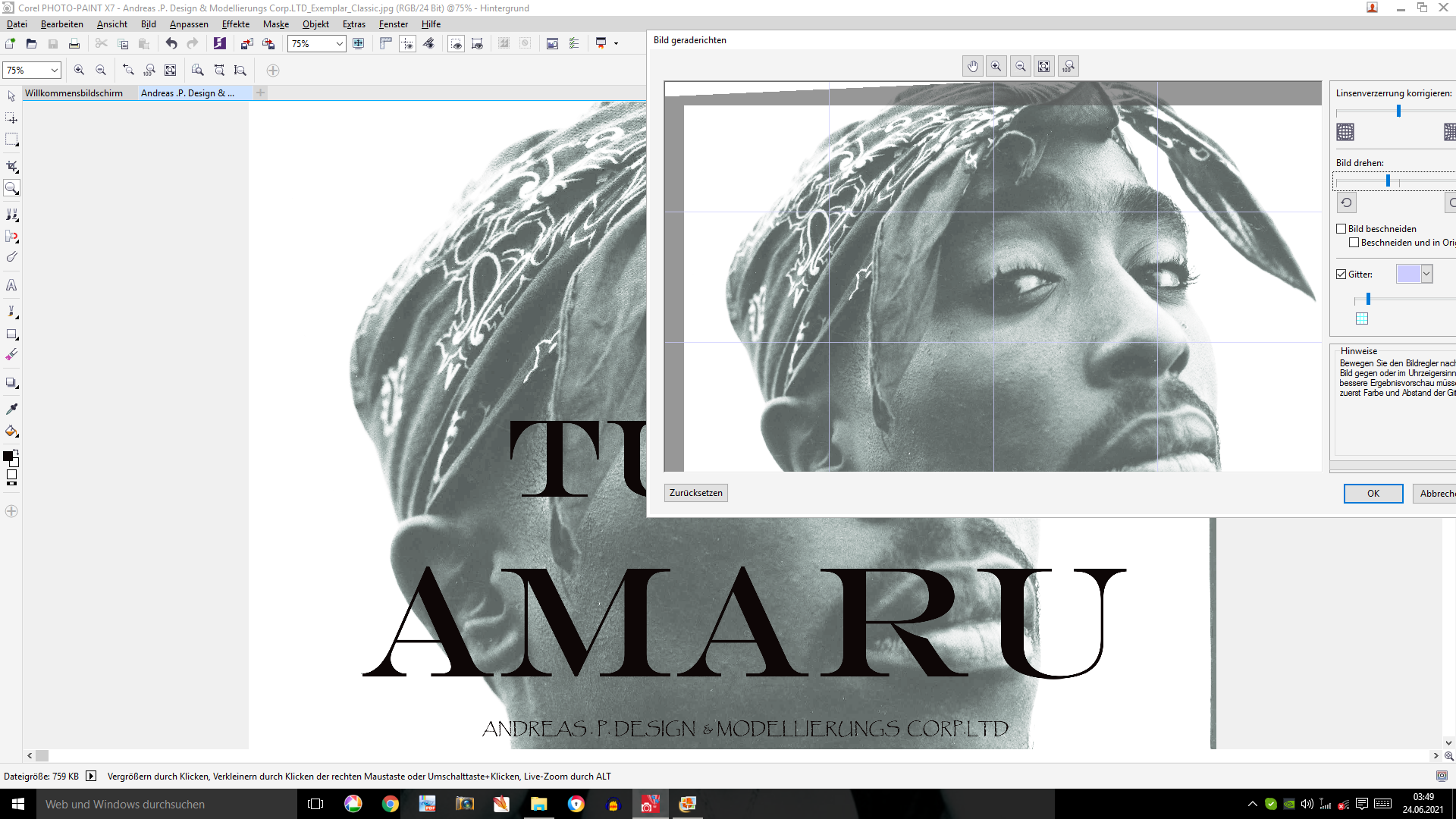Disable the Gitter checkbox
This screenshot has height=819, width=1456.
point(1341,274)
